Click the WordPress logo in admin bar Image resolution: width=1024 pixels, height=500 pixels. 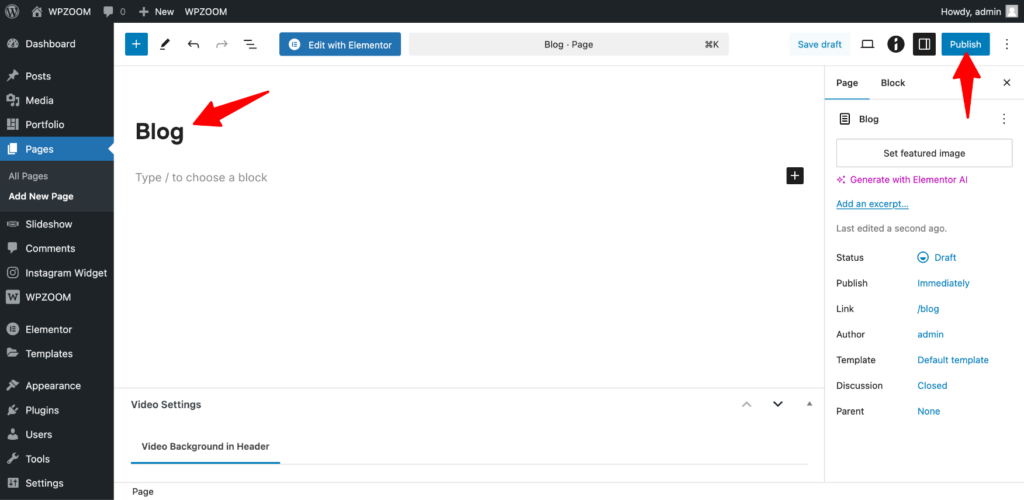12,11
